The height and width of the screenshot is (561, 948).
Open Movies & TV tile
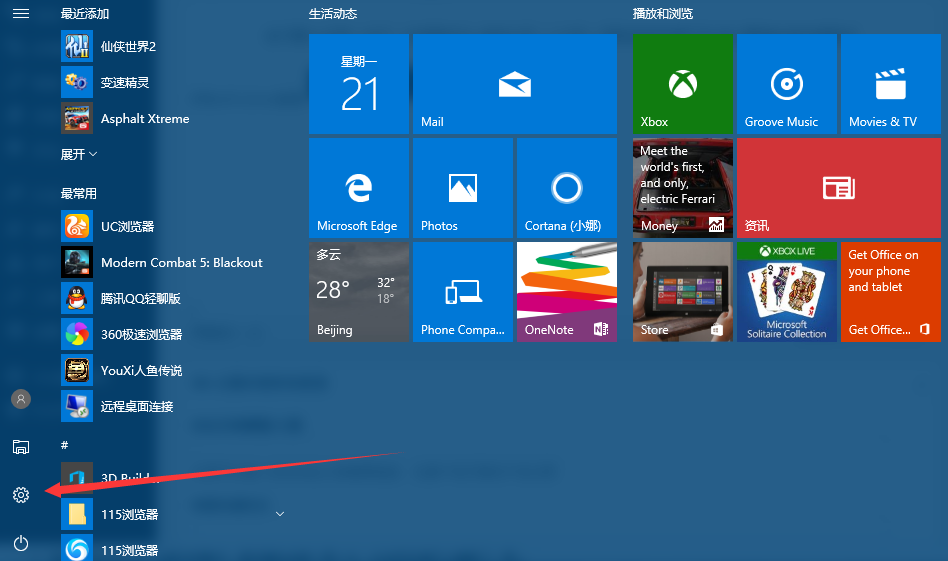tap(891, 84)
